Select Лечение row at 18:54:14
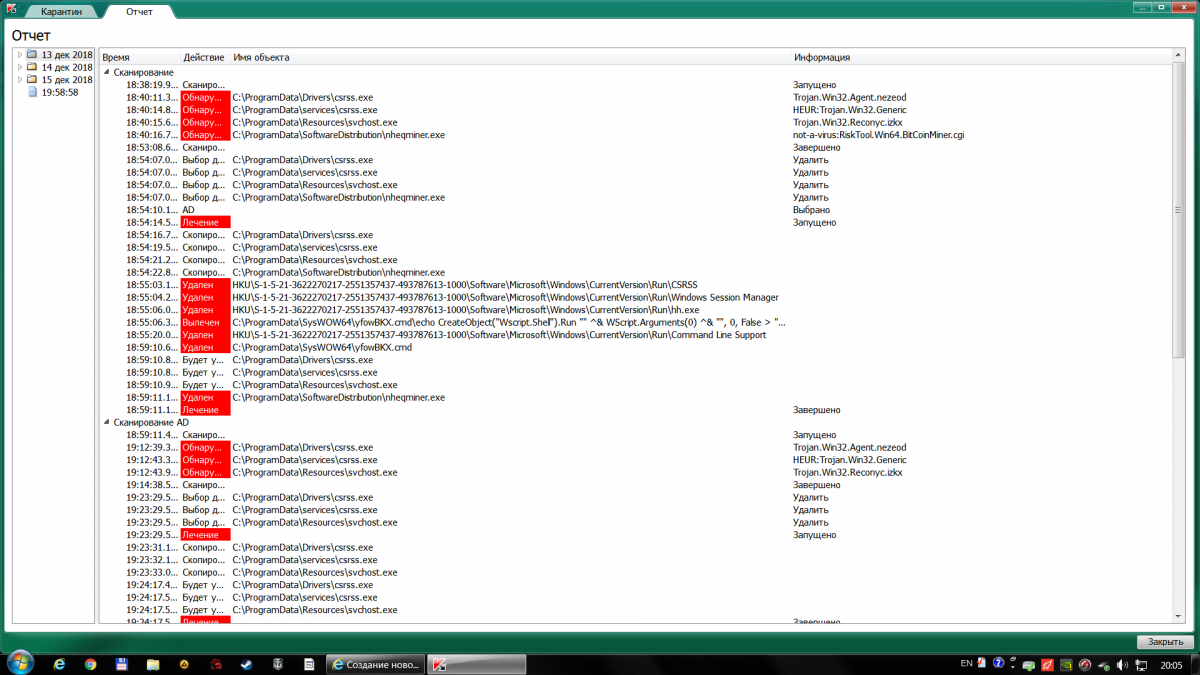This screenshot has width=1200, height=675. click(x=635, y=222)
